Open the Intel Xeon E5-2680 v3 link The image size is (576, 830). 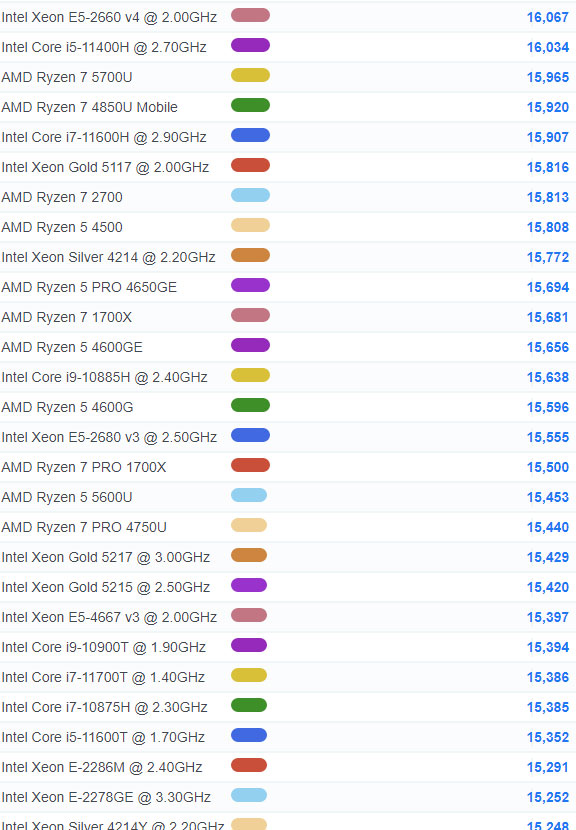(x=109, y=437)
